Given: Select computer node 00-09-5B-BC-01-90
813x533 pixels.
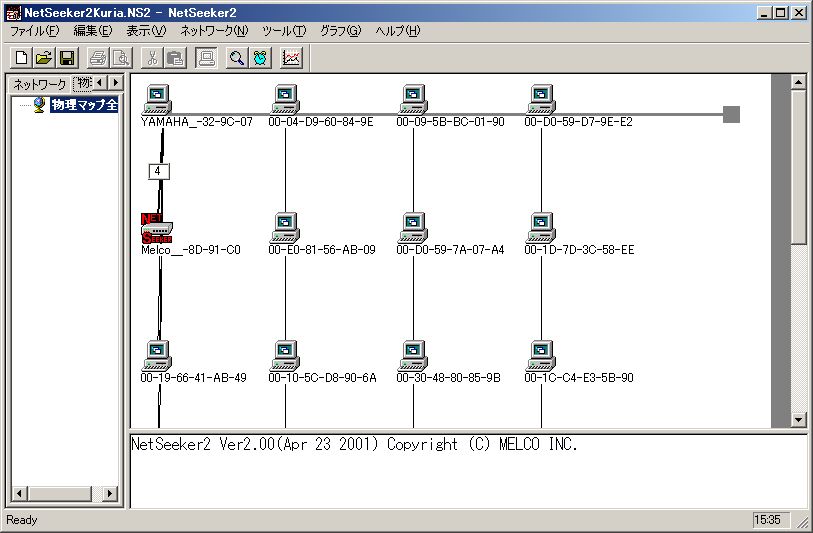Looking at the screenshot, I should [413, 100].
